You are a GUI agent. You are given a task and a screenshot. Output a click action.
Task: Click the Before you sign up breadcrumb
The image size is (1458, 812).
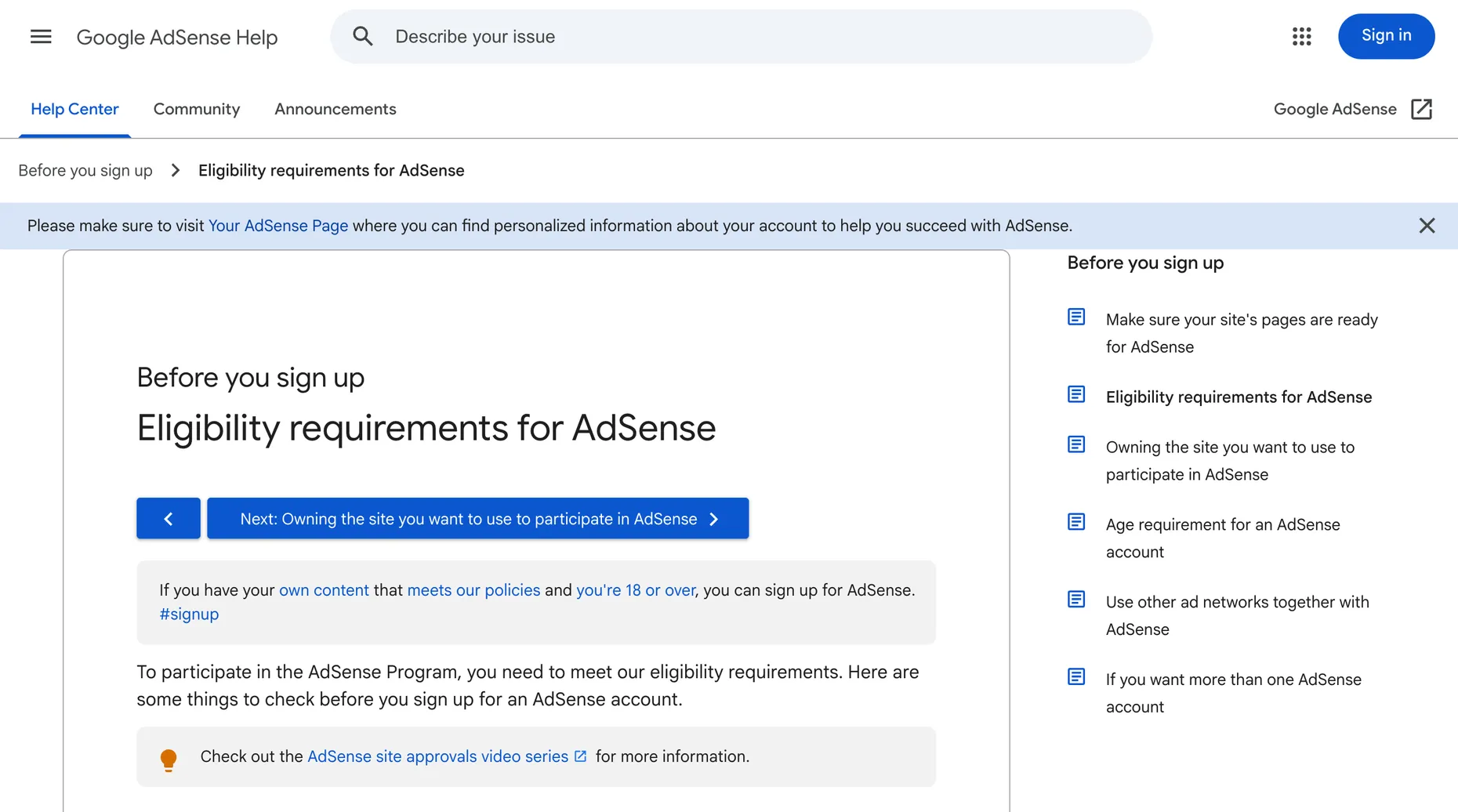tap(85, 170)
